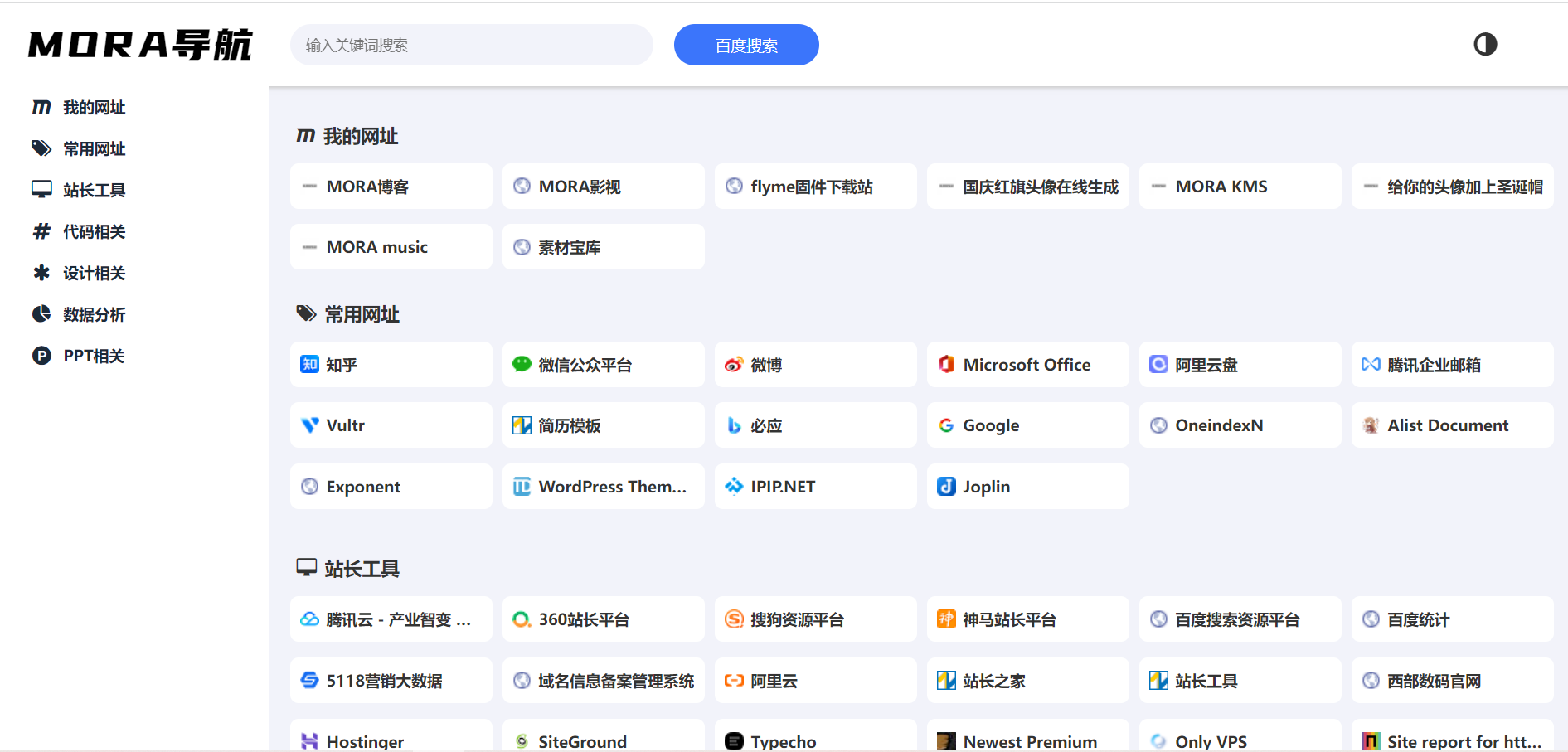This screenshot has width=1568, height=752.
Task: Click the MORA导航 logo
Action: 139,45
